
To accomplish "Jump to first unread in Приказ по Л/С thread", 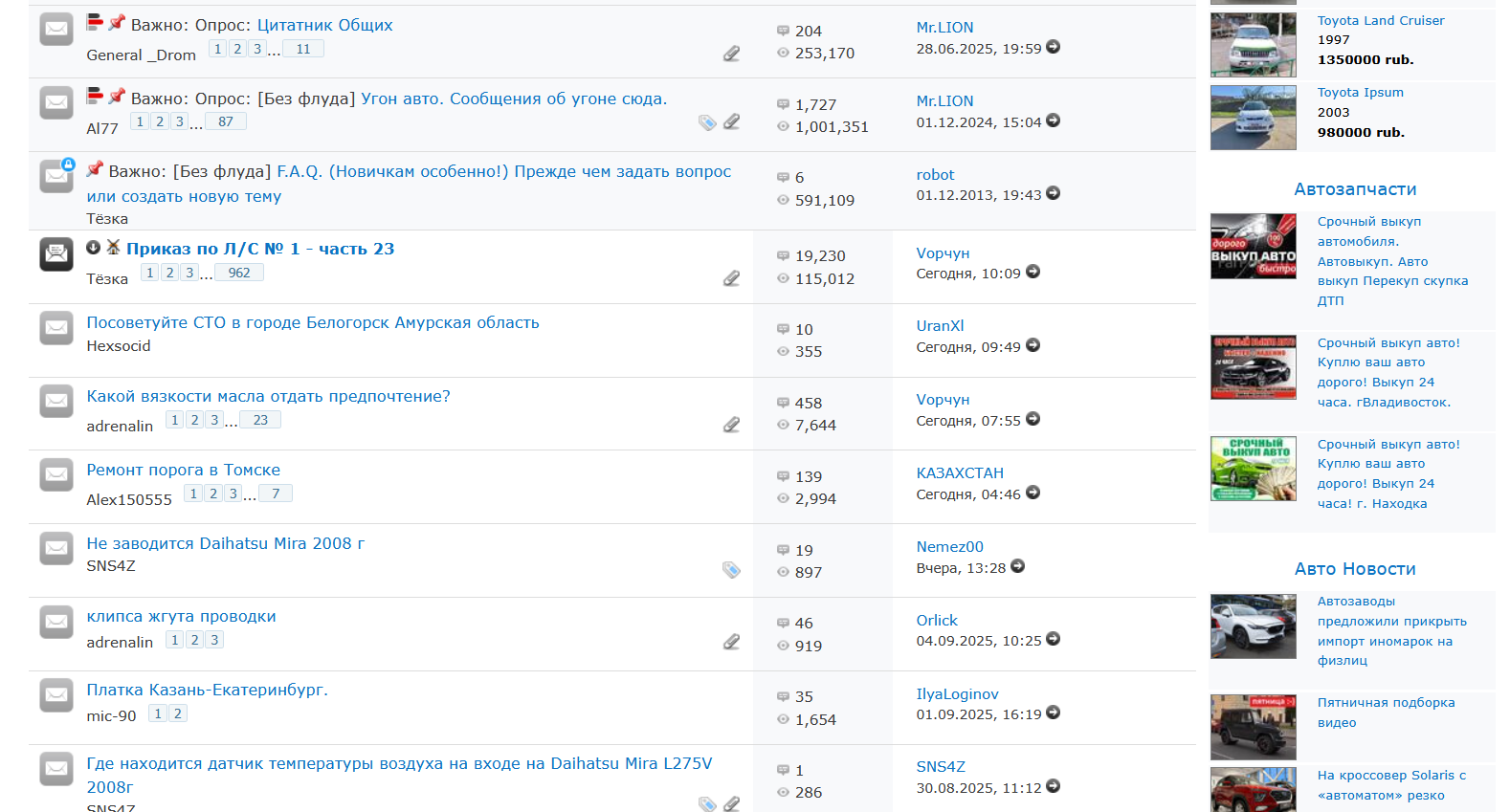I will (x=93, y=248).
